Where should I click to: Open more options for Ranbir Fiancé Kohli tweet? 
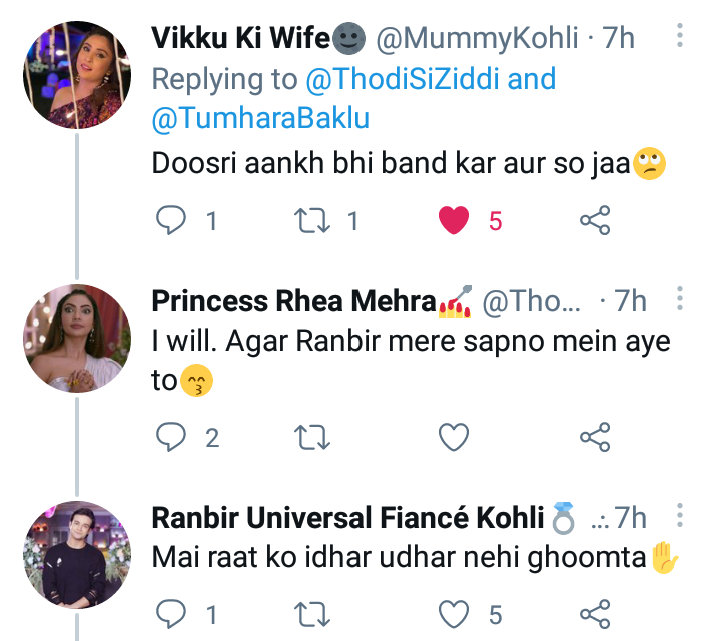coord(680,518)
